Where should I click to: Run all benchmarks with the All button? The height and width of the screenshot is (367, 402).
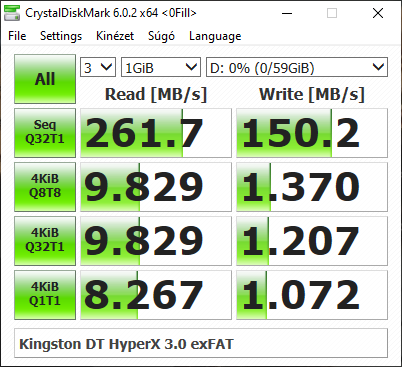45,79
